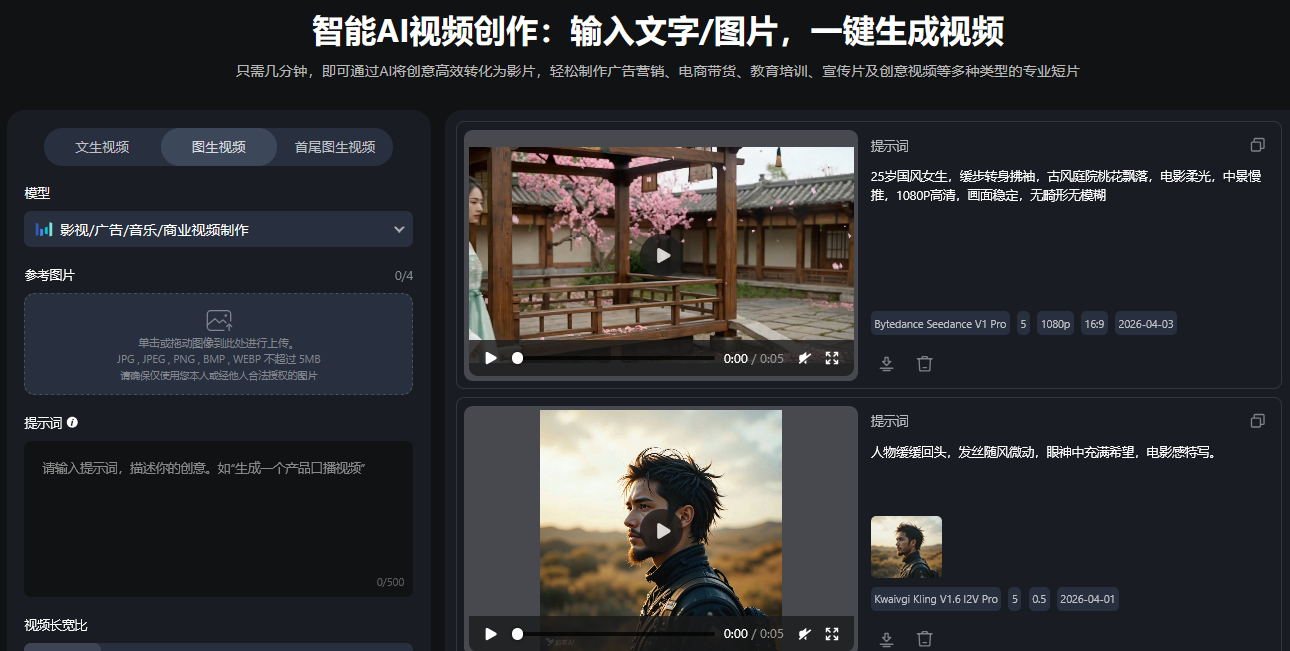1290x651 pixels.
Task: Select the 图生视频 tab
Action: 218,147
